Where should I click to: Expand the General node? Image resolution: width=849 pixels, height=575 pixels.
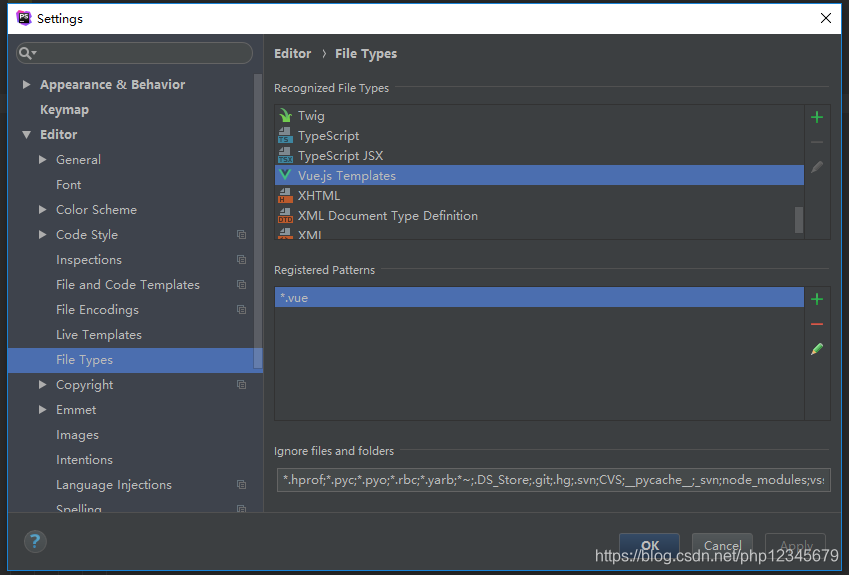pyautogui.click(x=42, y=159)
